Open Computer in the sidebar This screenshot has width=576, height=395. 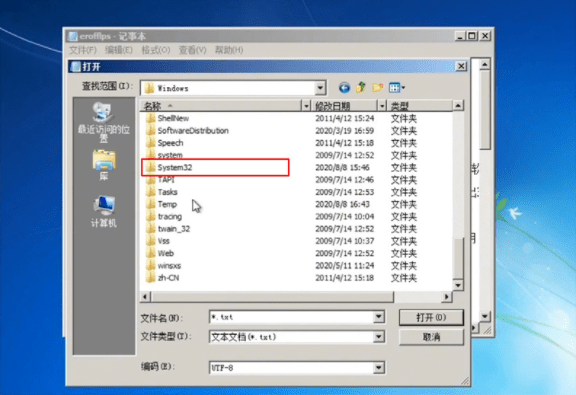(104, 211)
